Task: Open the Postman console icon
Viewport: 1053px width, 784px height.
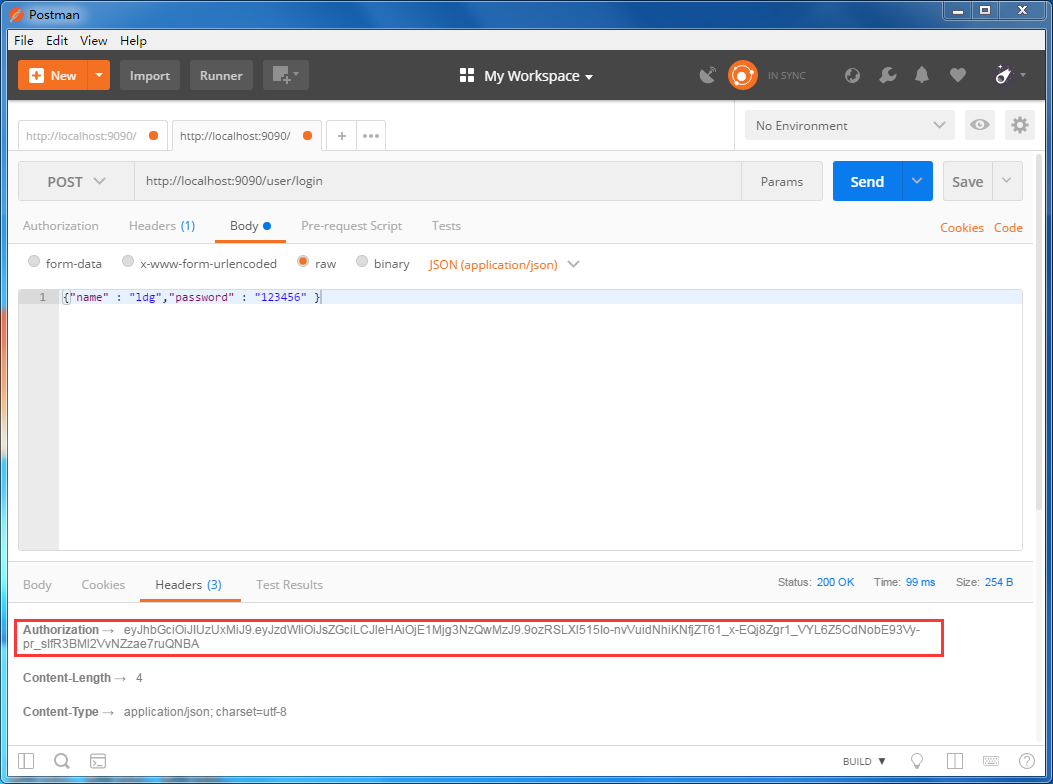Action: tap(98, 761)
